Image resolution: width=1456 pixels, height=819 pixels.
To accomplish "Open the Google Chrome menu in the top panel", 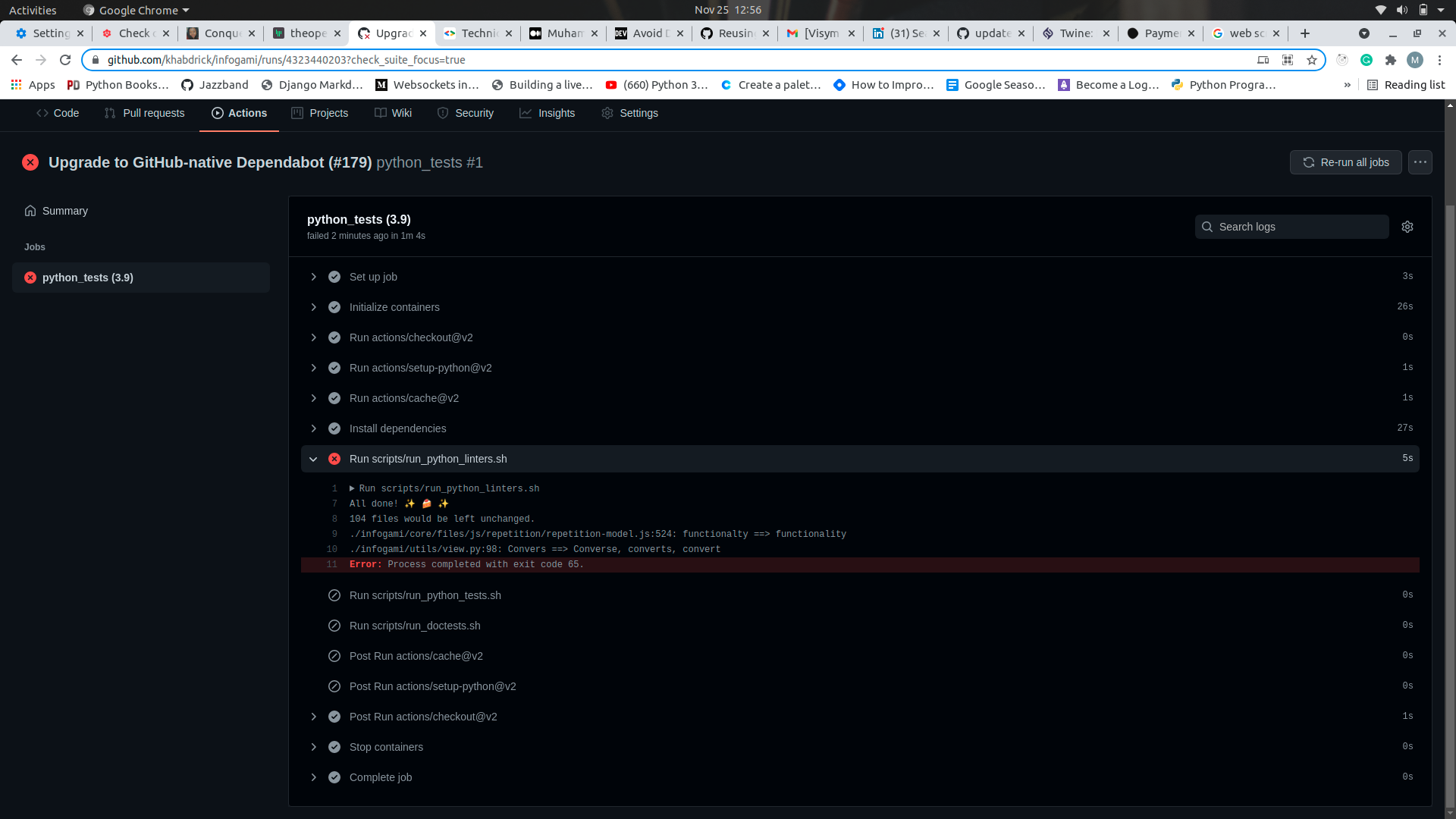I will [135, 10].
